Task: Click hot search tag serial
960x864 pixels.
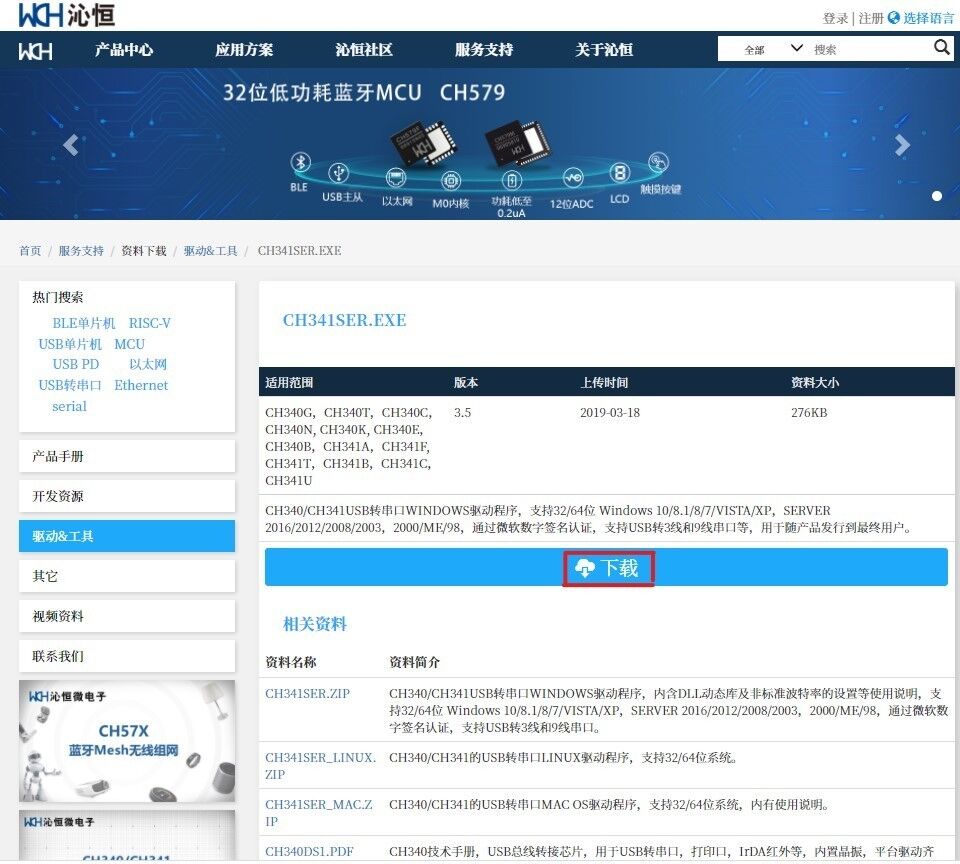Action: [69, 407]
